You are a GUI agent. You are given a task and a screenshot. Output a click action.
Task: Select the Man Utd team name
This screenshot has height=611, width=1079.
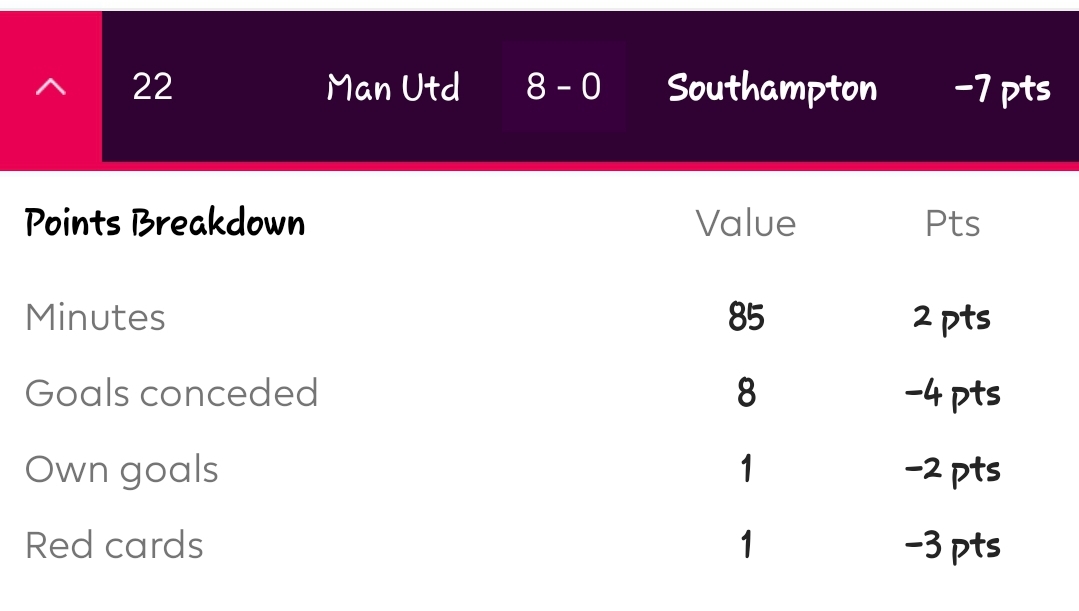pyautogui.click(x=393, y=88)
